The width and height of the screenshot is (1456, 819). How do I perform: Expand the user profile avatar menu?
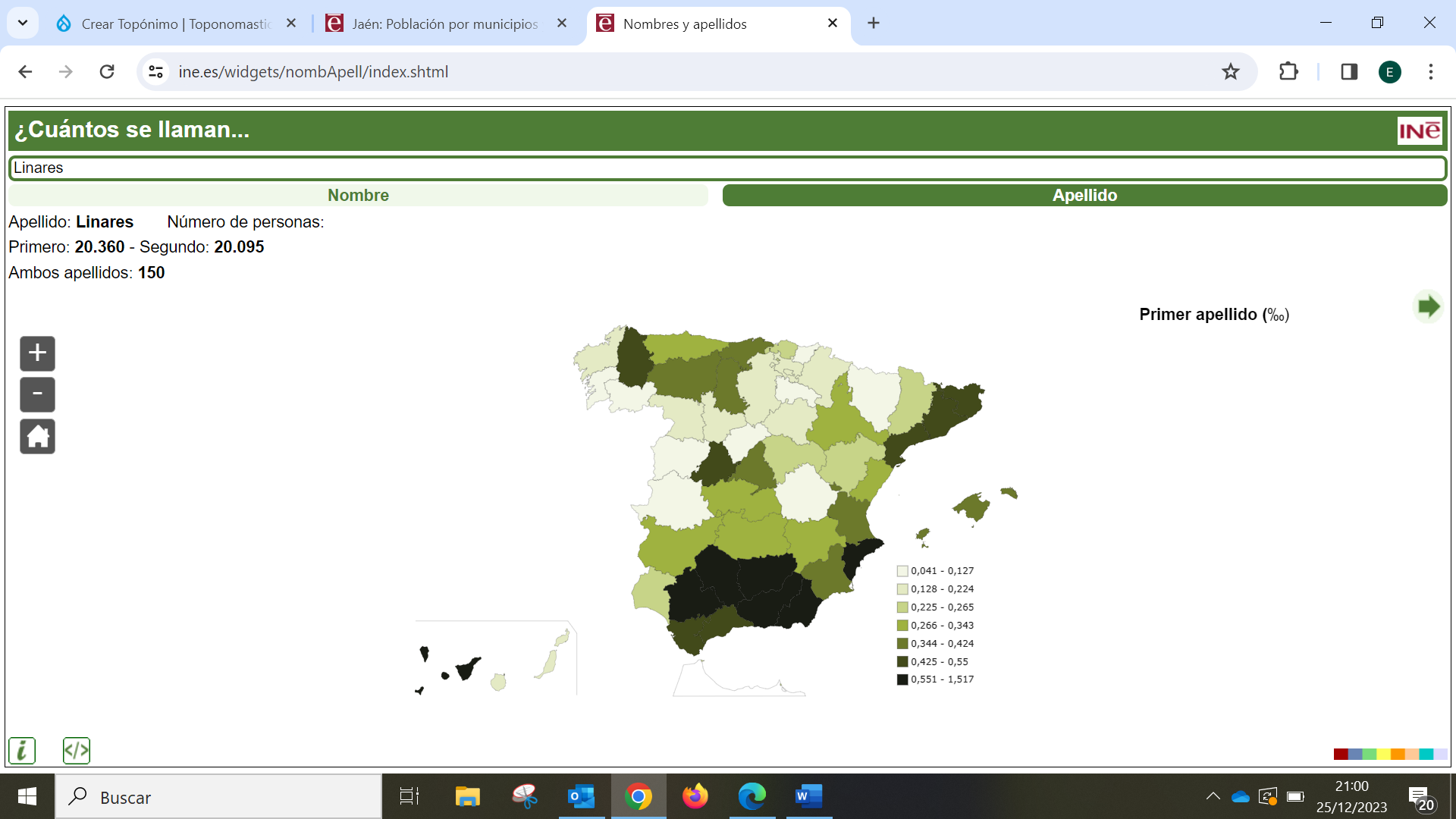(1389, 71)
